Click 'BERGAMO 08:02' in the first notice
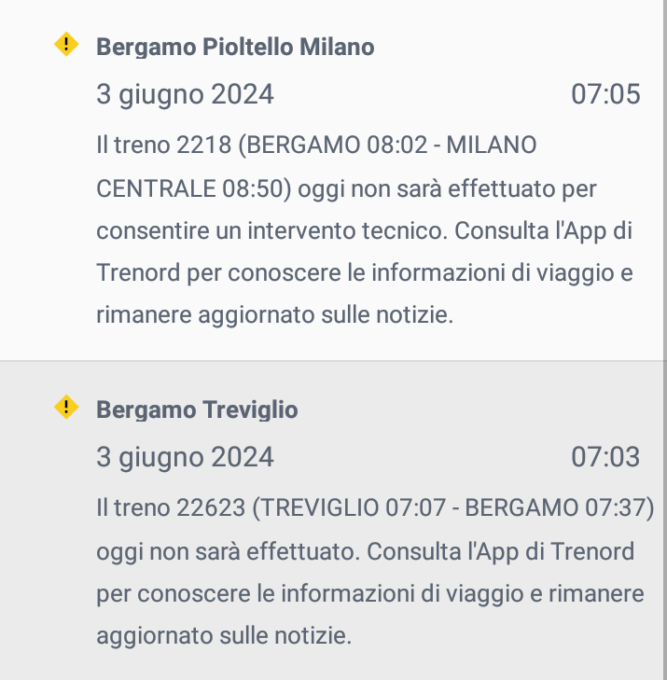This screenshot has height=680, width=667. click(337, 145)
